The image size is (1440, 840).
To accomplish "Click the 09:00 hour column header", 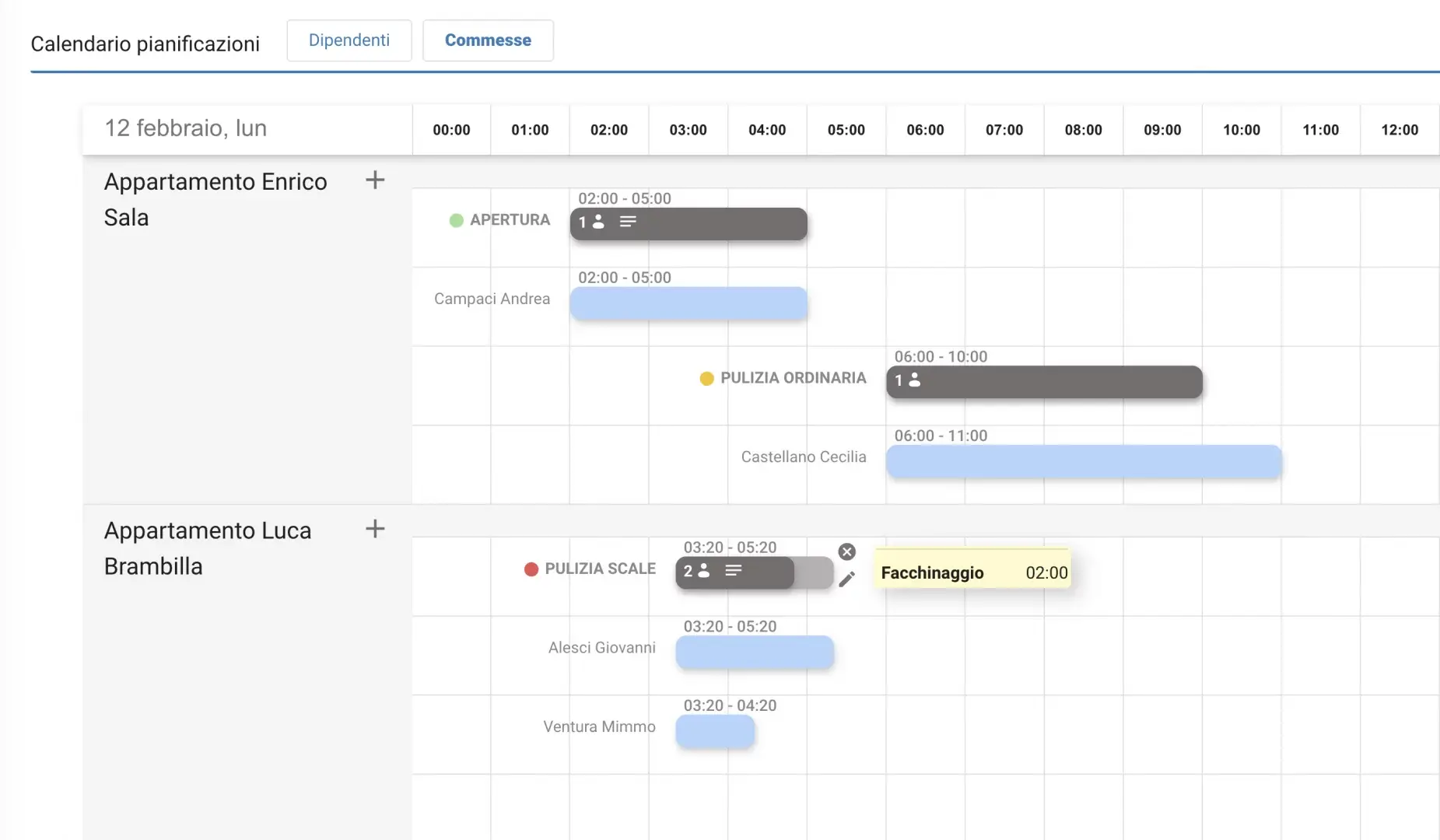I will 1162,130.
